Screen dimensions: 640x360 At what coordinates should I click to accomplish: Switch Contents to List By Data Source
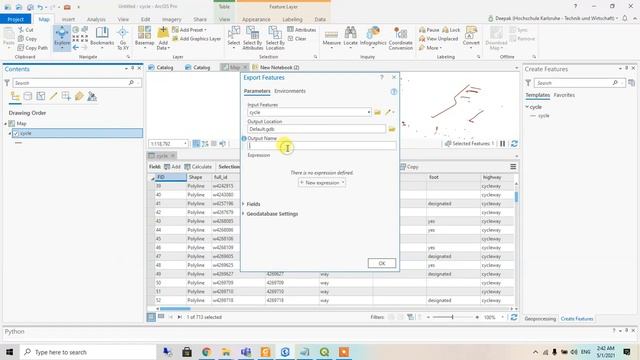pos(28,96)
